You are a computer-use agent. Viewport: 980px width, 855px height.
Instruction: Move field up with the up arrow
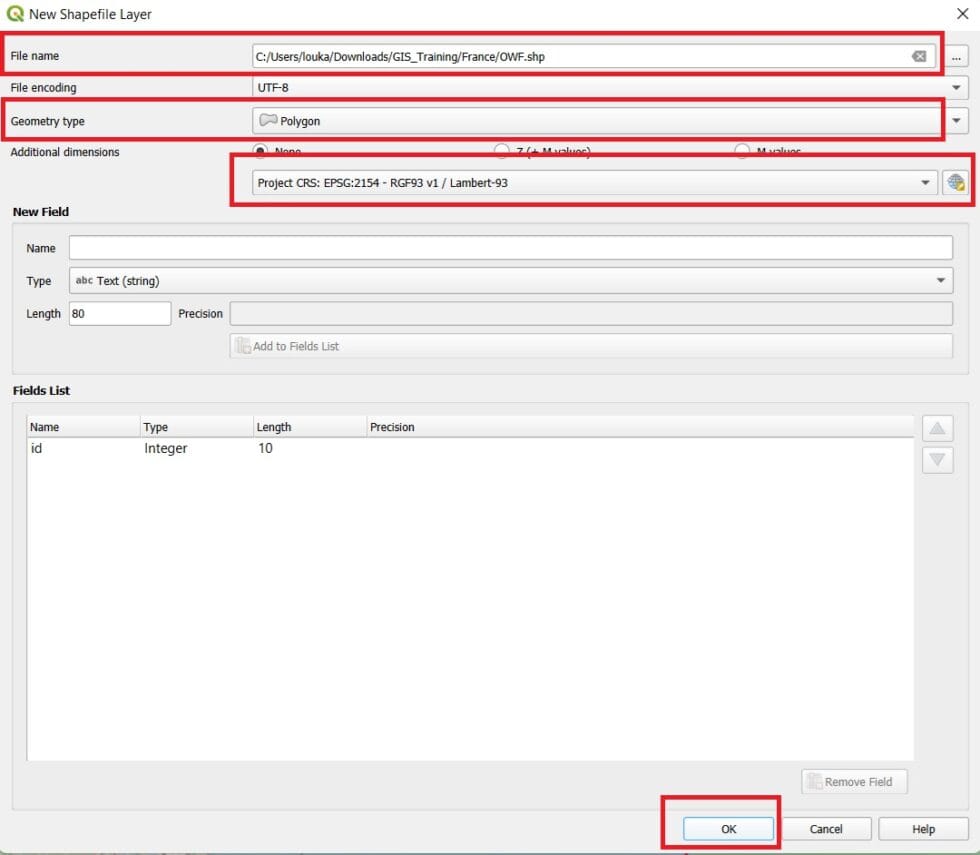937,429
